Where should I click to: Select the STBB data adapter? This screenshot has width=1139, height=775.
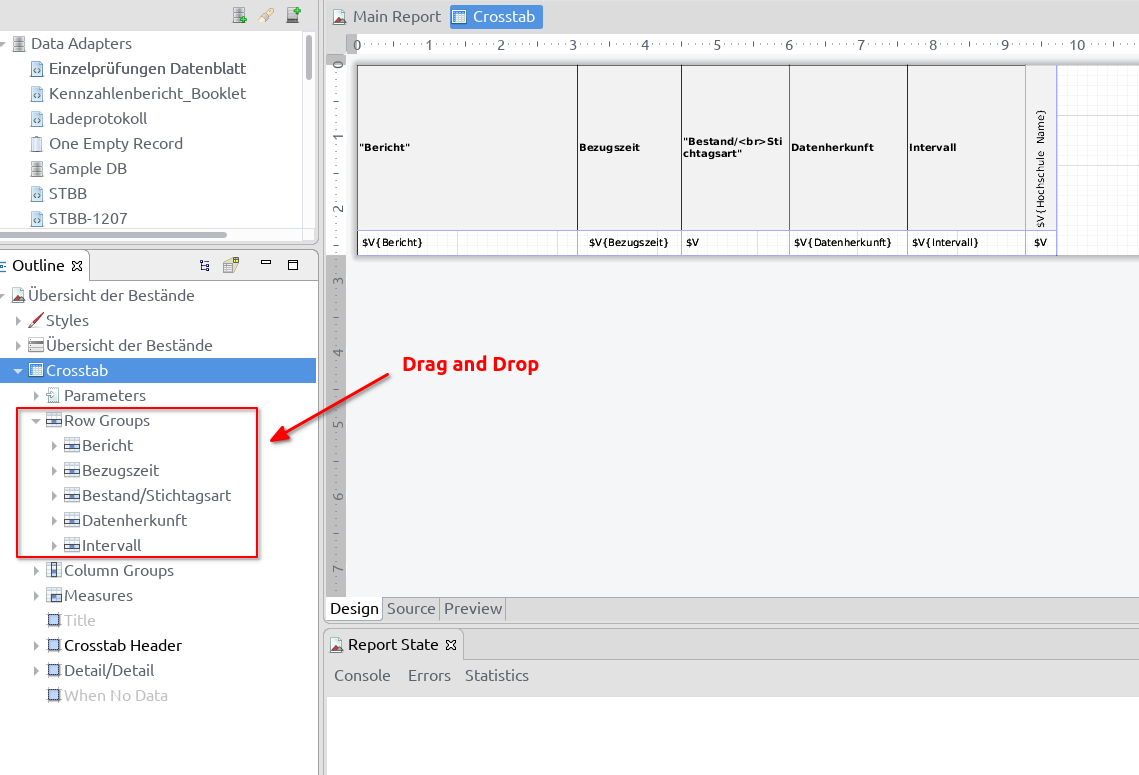68,194
